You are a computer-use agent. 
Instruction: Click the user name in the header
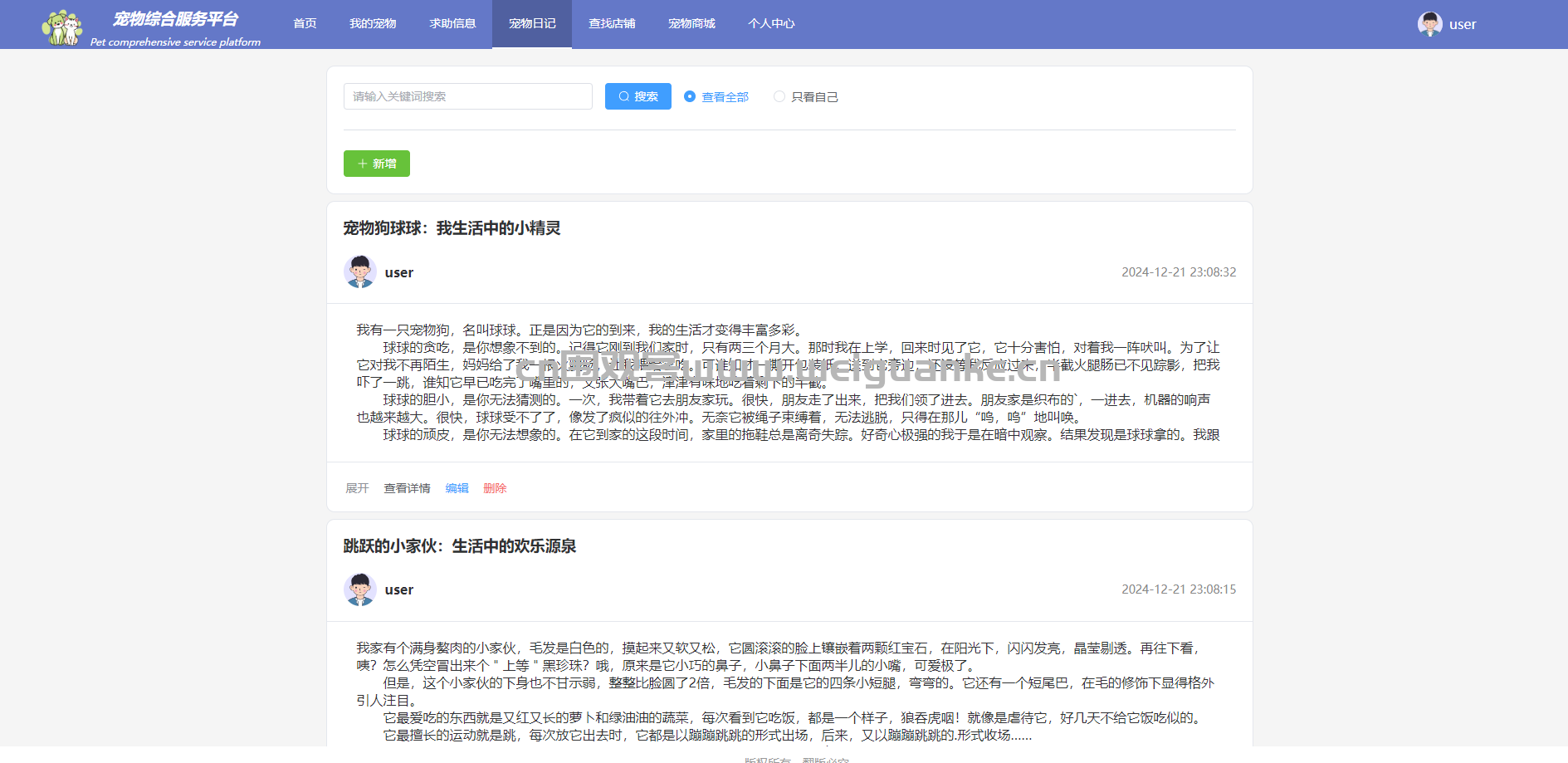point(1463,25)
